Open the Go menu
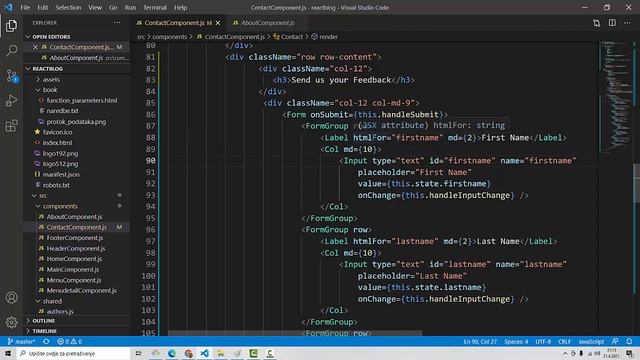 click(113, 7)
